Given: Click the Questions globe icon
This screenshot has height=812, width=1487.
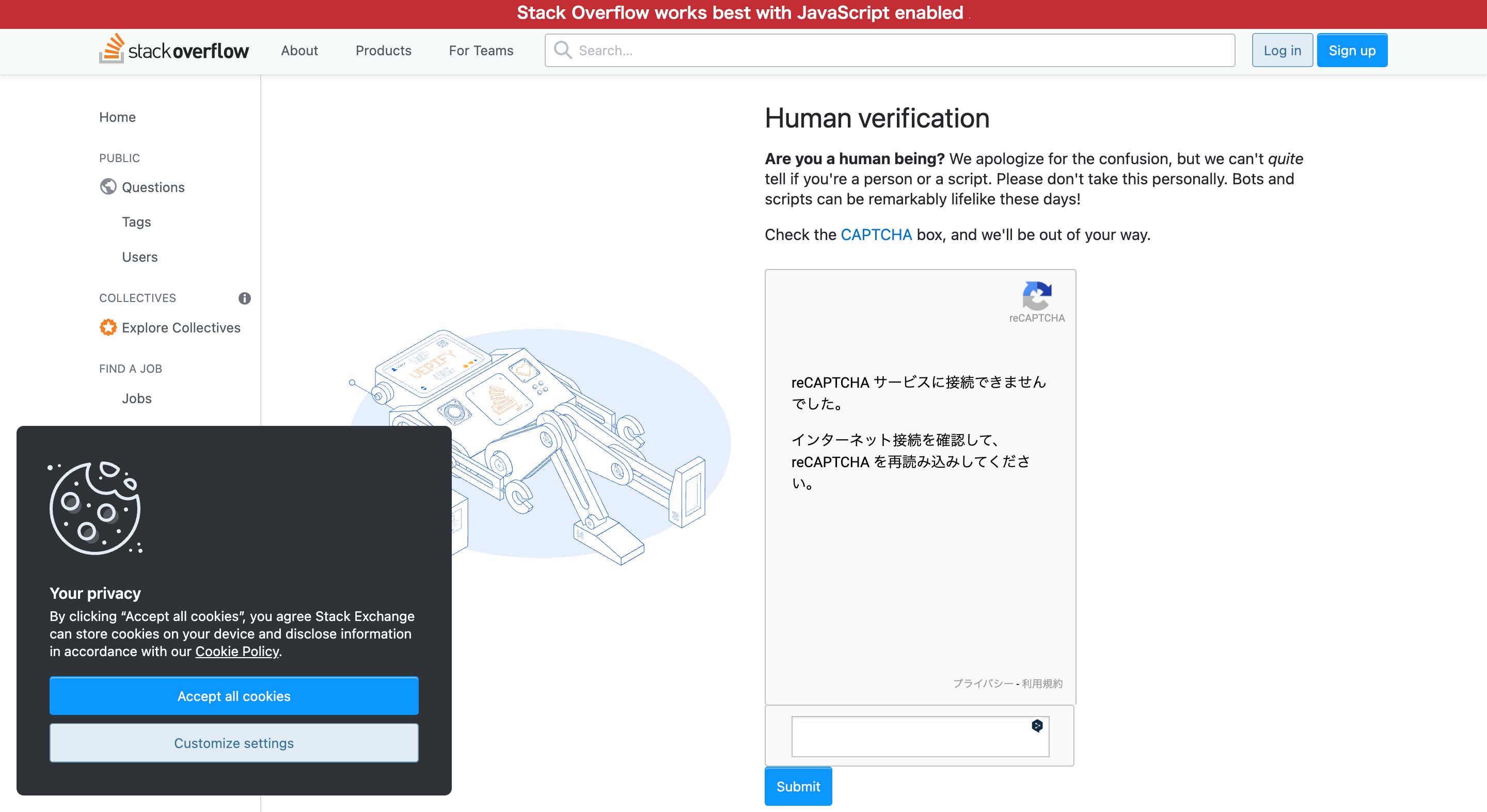Looking at the screenshot, I should pos(108,186).
